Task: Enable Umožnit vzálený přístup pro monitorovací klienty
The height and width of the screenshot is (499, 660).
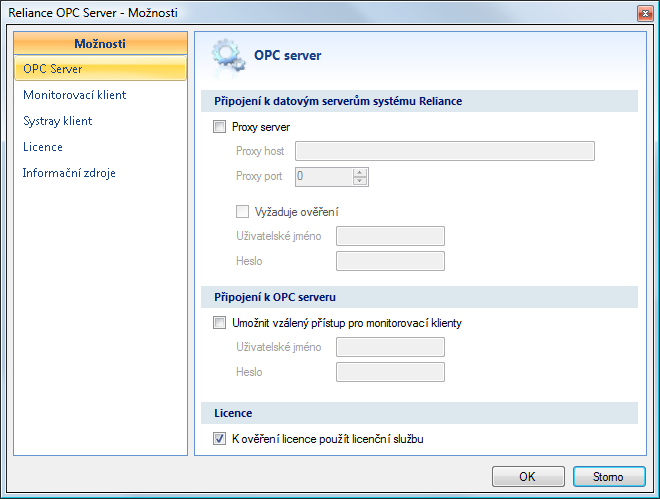Action: pos(219,323)
